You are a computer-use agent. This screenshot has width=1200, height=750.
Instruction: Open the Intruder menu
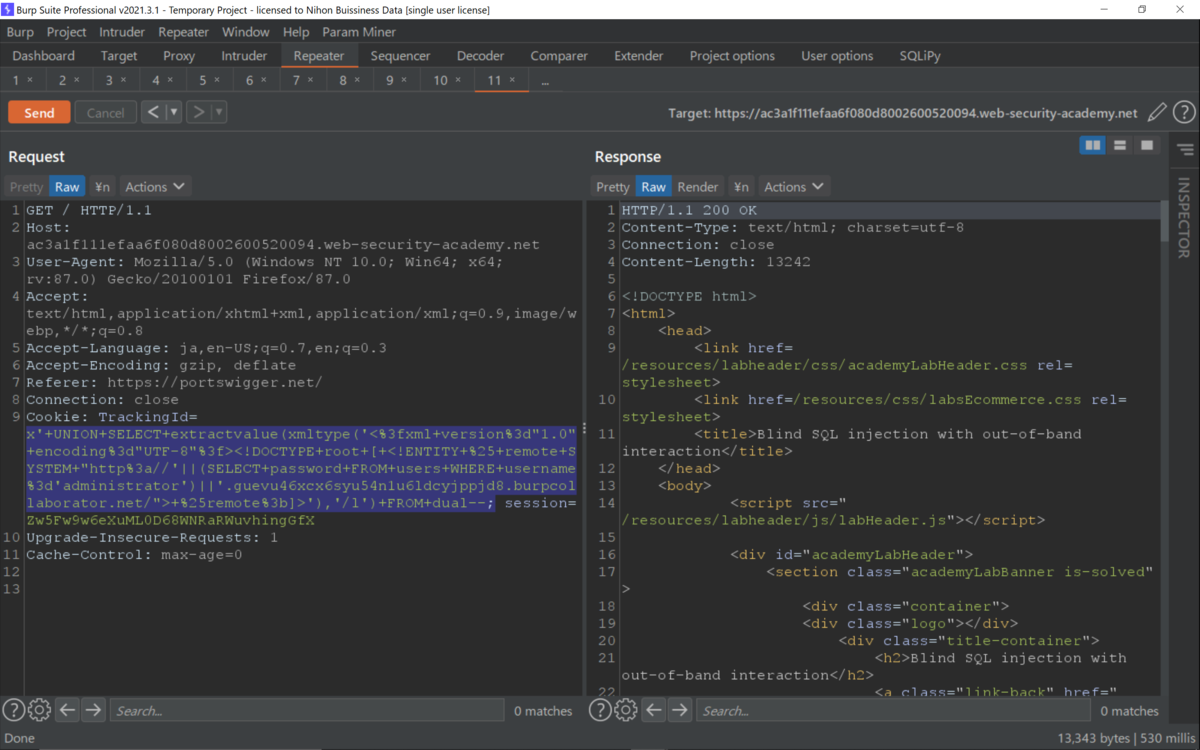coord(122,32)
